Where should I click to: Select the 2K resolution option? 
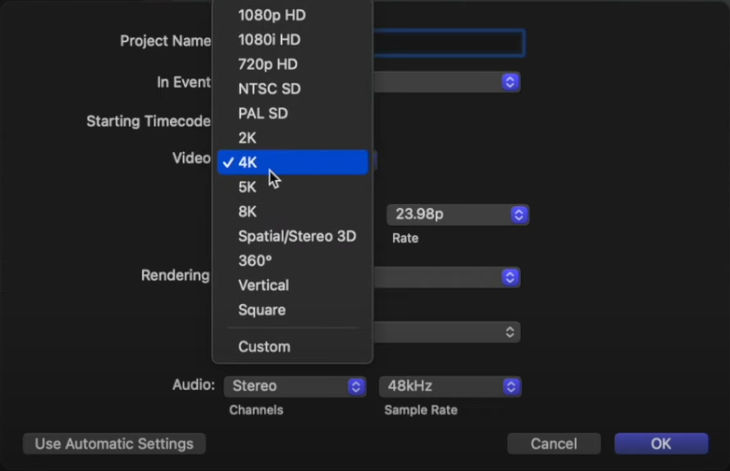[248, 138]
